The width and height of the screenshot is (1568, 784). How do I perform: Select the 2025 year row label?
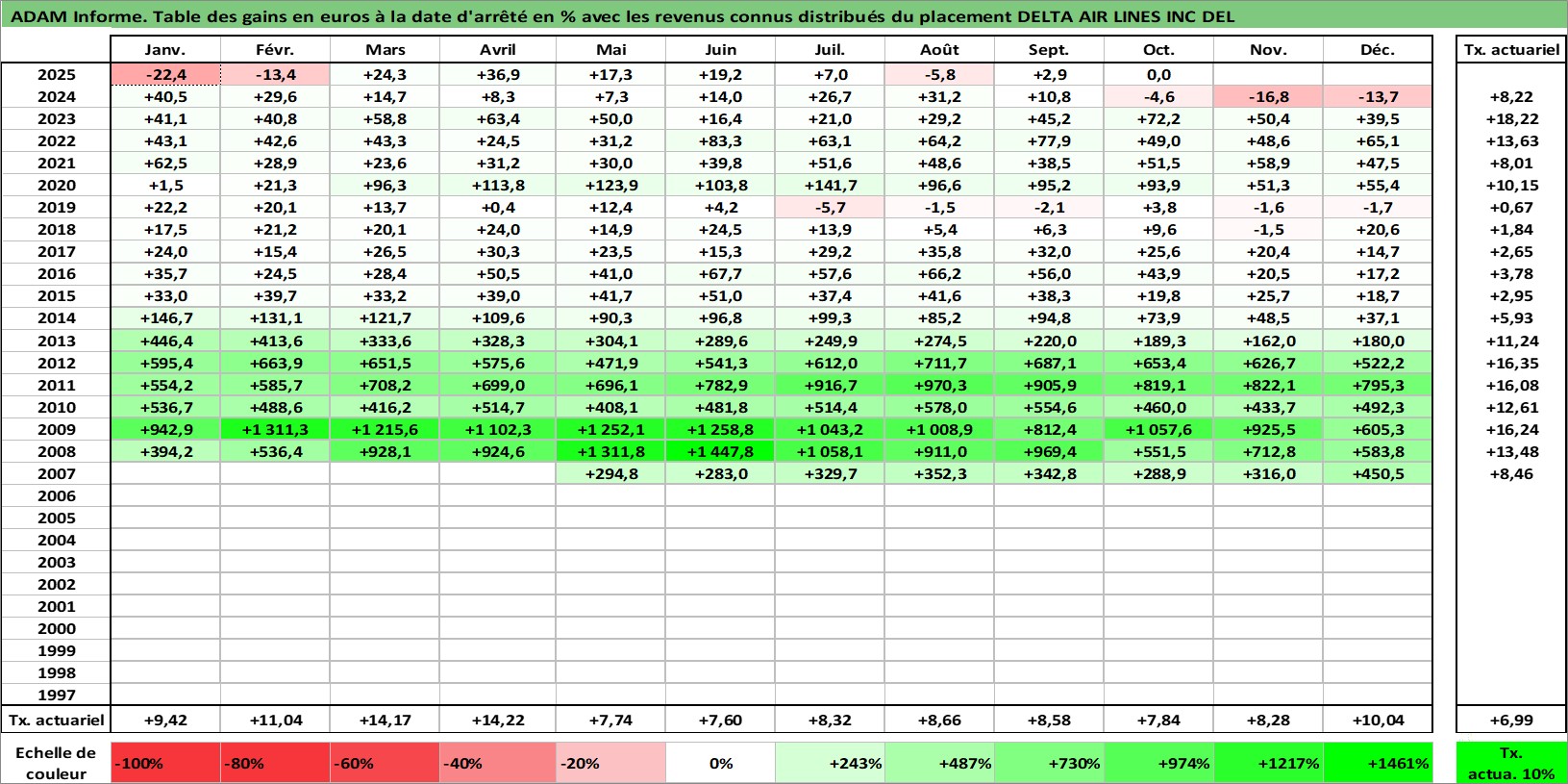[56, 75]
